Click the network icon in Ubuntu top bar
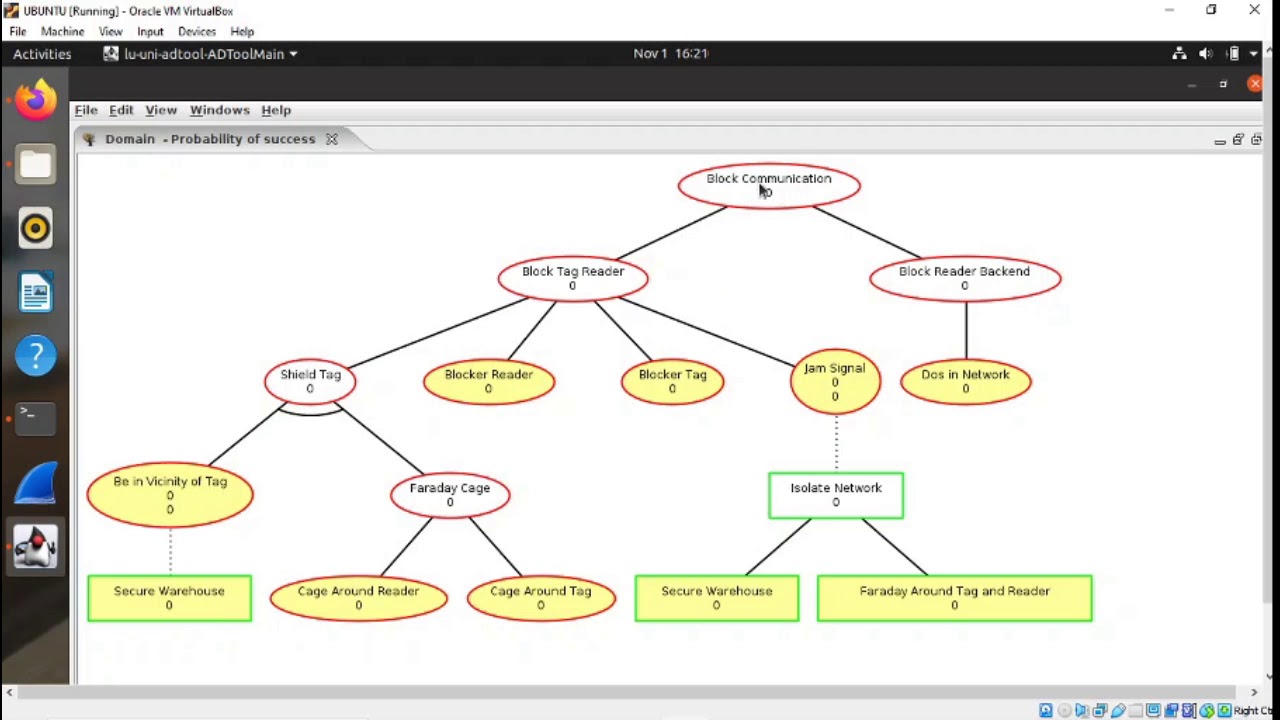The width and height of the screenshot is (1280, 720). (1179, 54)
